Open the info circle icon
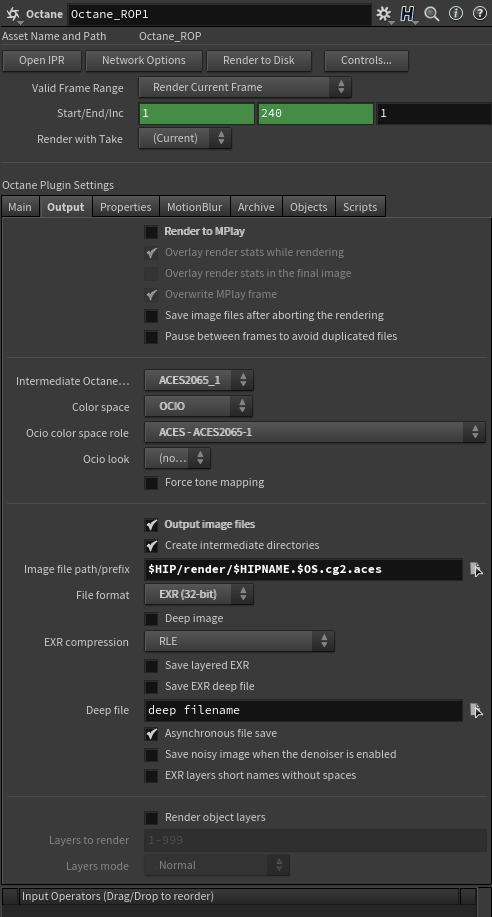The height and width of the screenshot is (917, 492). click(456, 13)
